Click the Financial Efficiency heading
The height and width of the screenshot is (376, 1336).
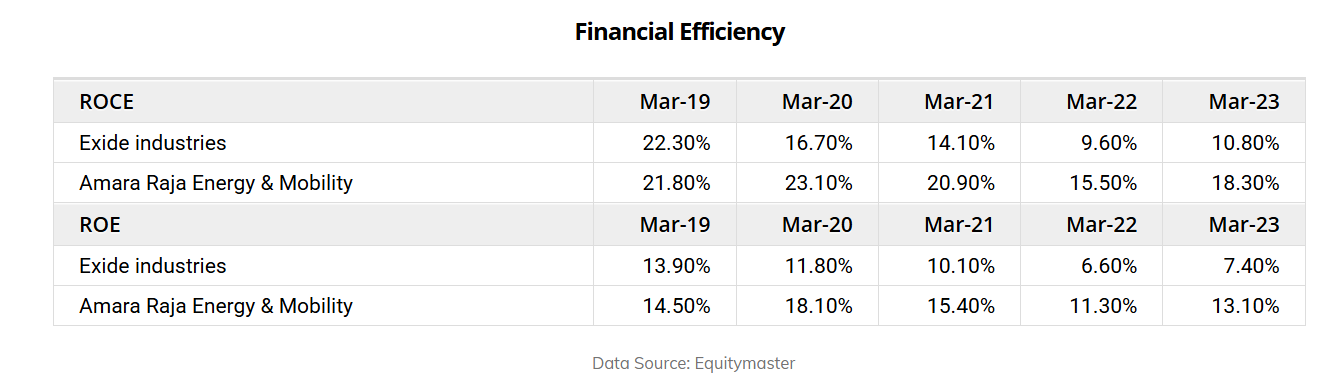[x=679, y=31]
